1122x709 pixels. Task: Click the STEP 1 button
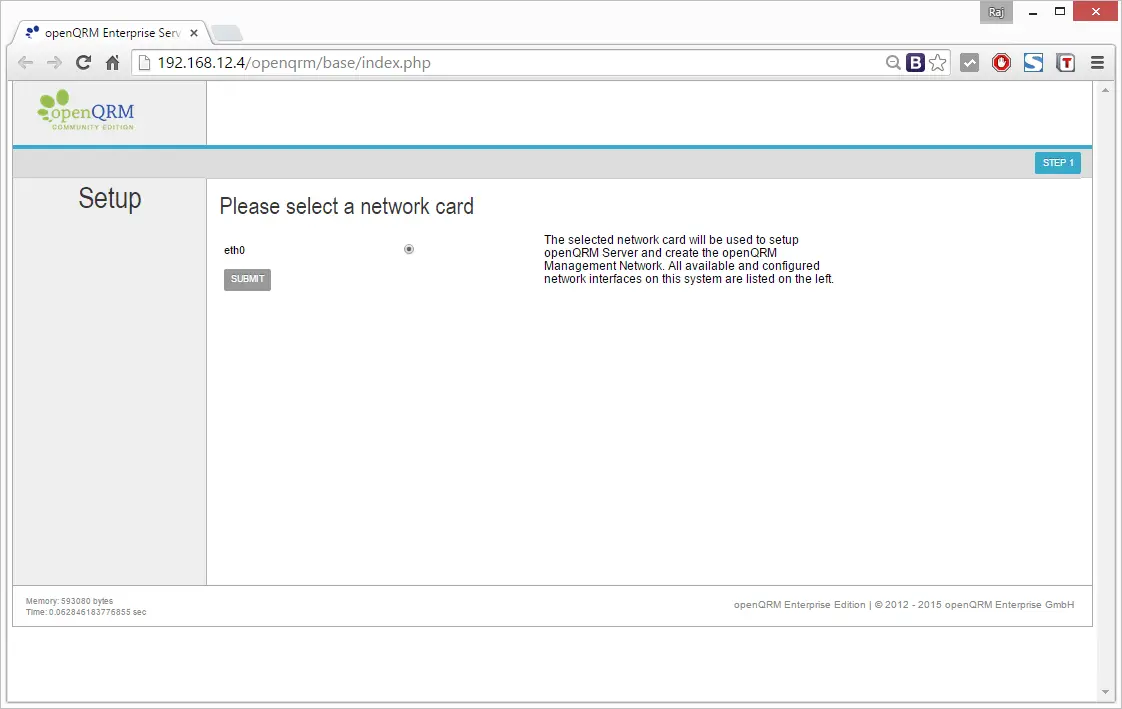click(1058, 163)
